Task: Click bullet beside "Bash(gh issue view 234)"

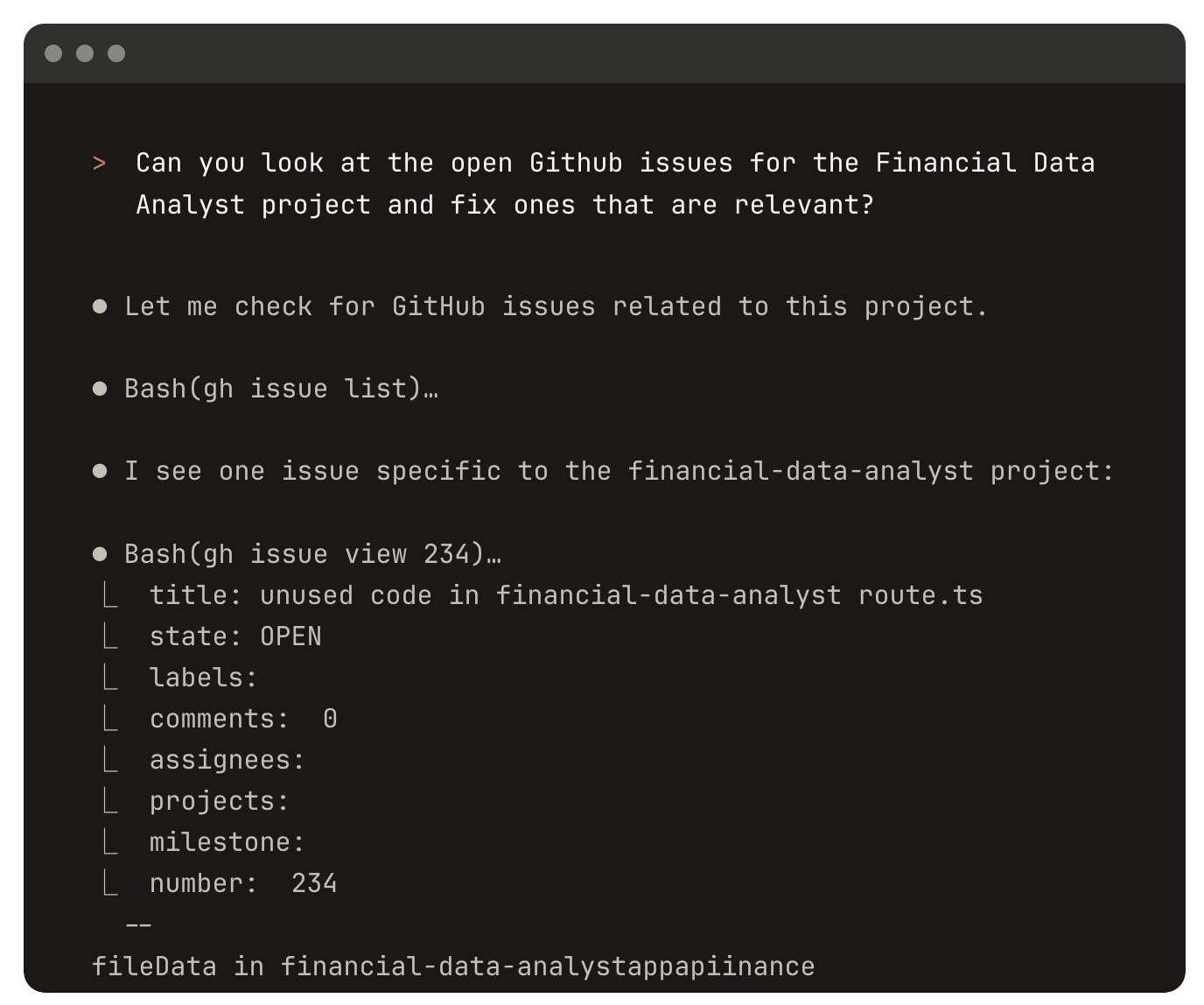Action: pos(100,554)
